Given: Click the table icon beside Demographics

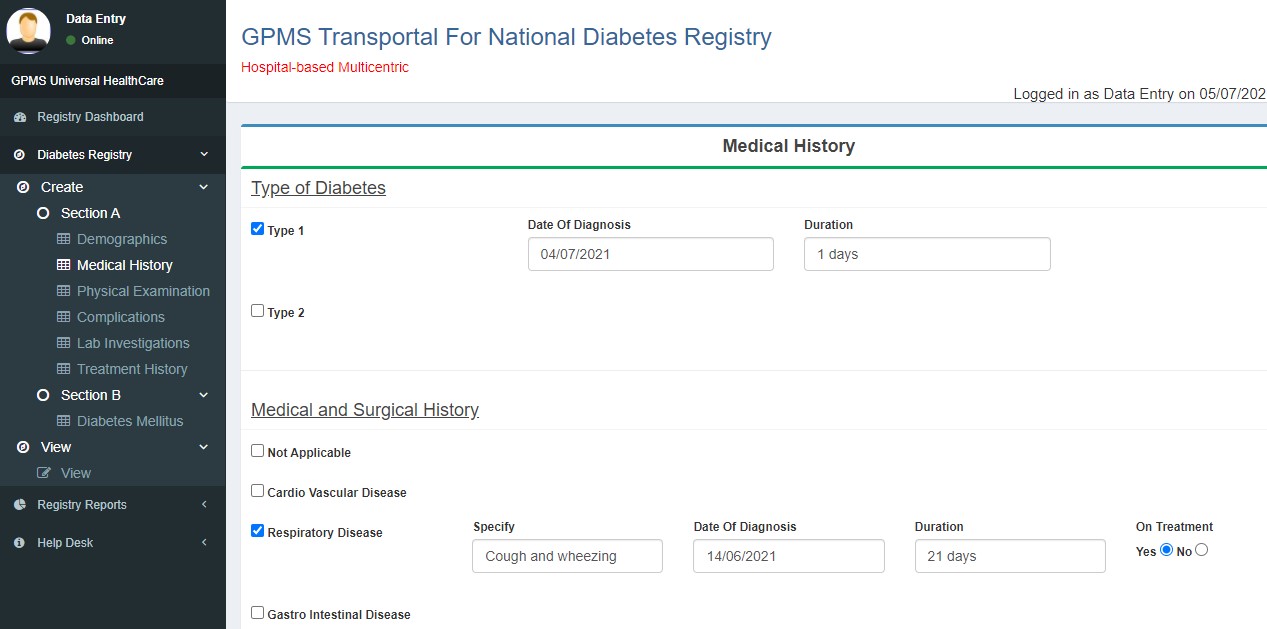Looking at the screenshot, I should pyautogui.click(x=64, y=239).
